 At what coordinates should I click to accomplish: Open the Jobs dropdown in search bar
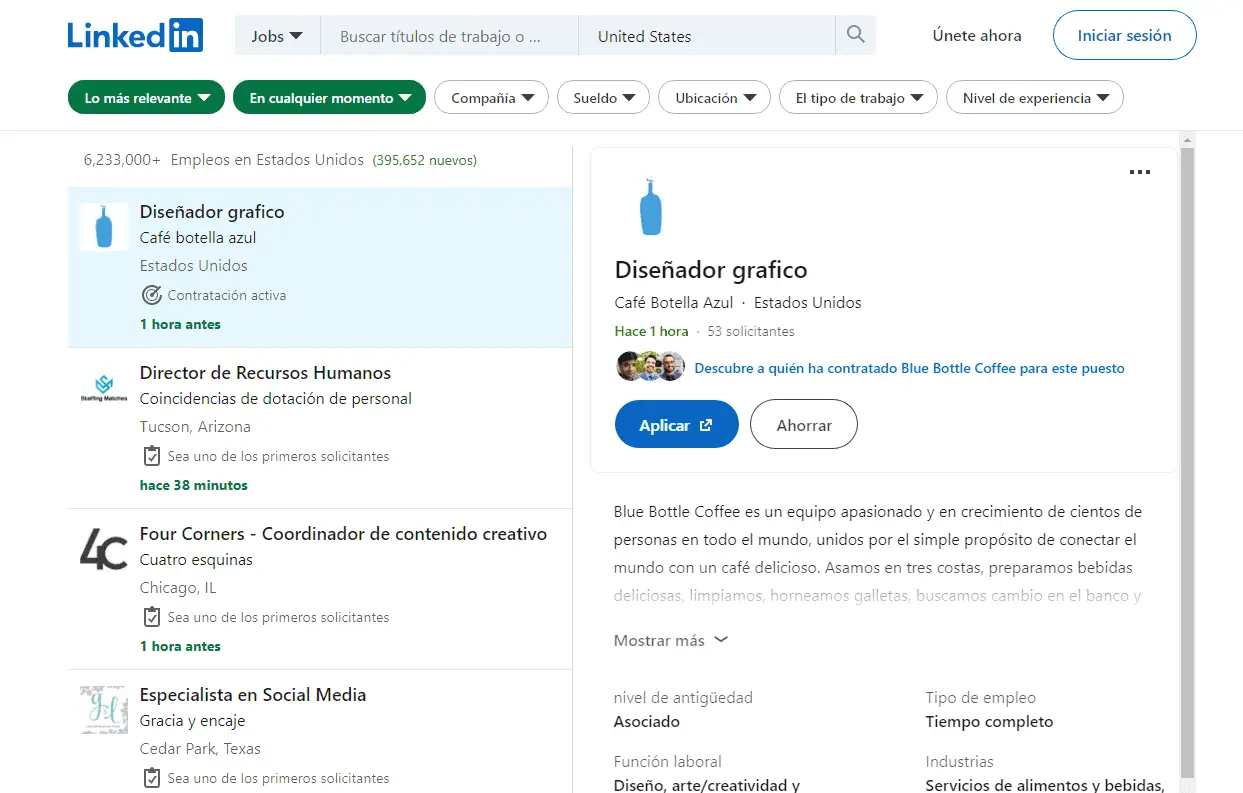(277, 36)
